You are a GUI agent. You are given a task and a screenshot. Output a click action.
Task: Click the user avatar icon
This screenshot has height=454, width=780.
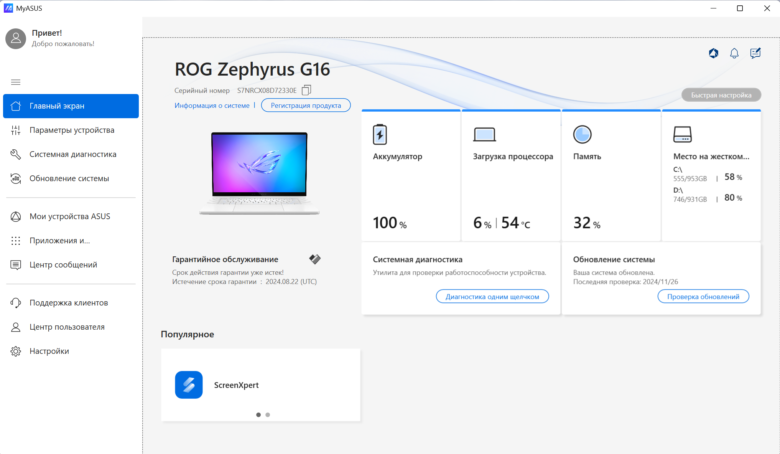tap(15, 38)
